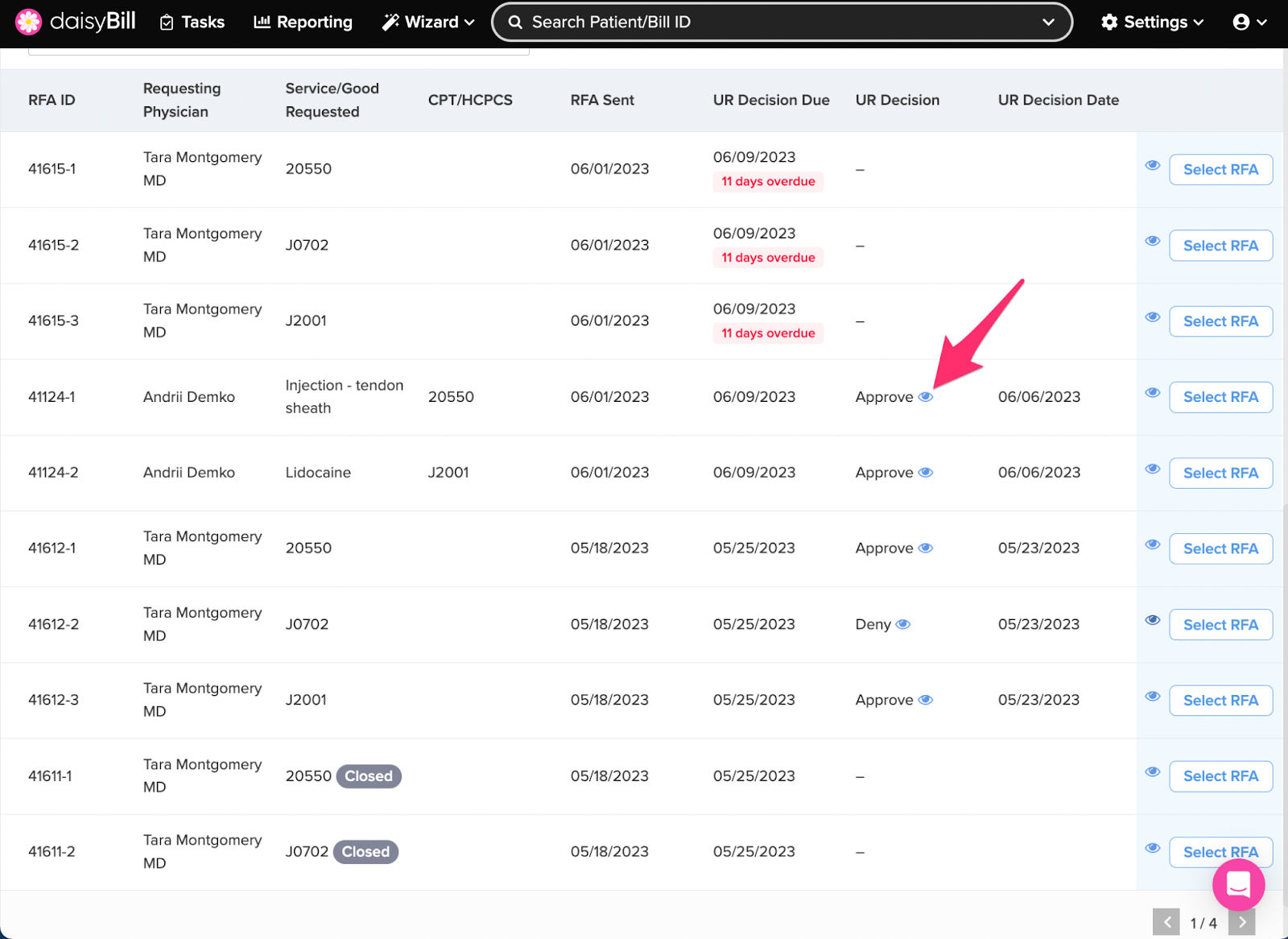Open the chat support bubble

pos(1238,885)
